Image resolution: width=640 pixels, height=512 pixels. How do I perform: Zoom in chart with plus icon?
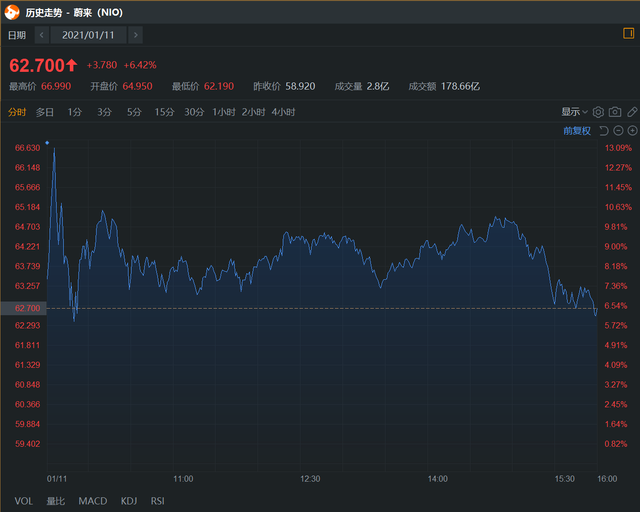tap(632, 131)
